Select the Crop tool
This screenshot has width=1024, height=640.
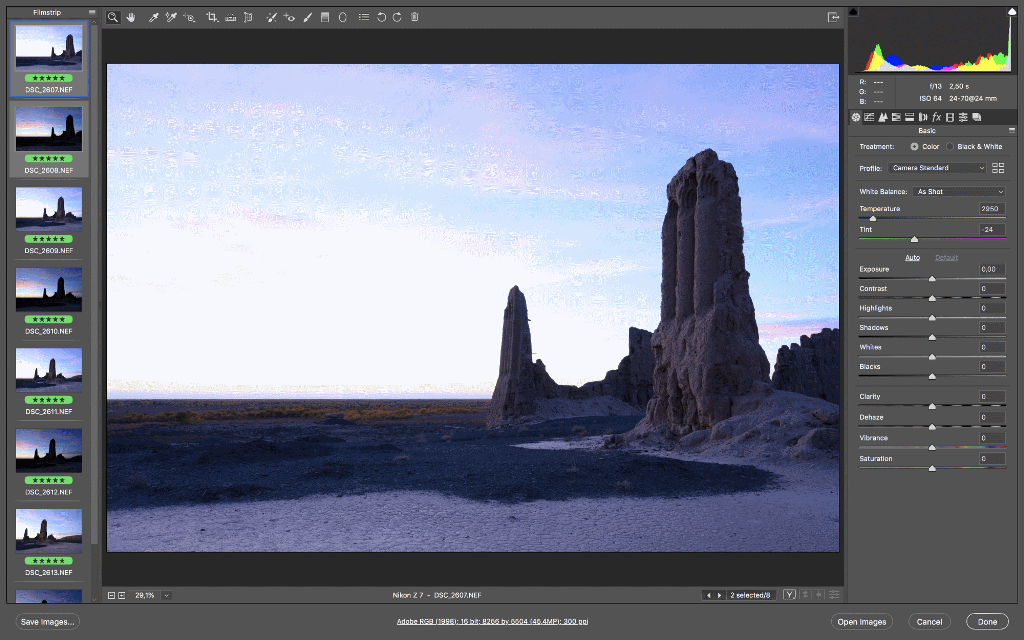pos(210,17)
